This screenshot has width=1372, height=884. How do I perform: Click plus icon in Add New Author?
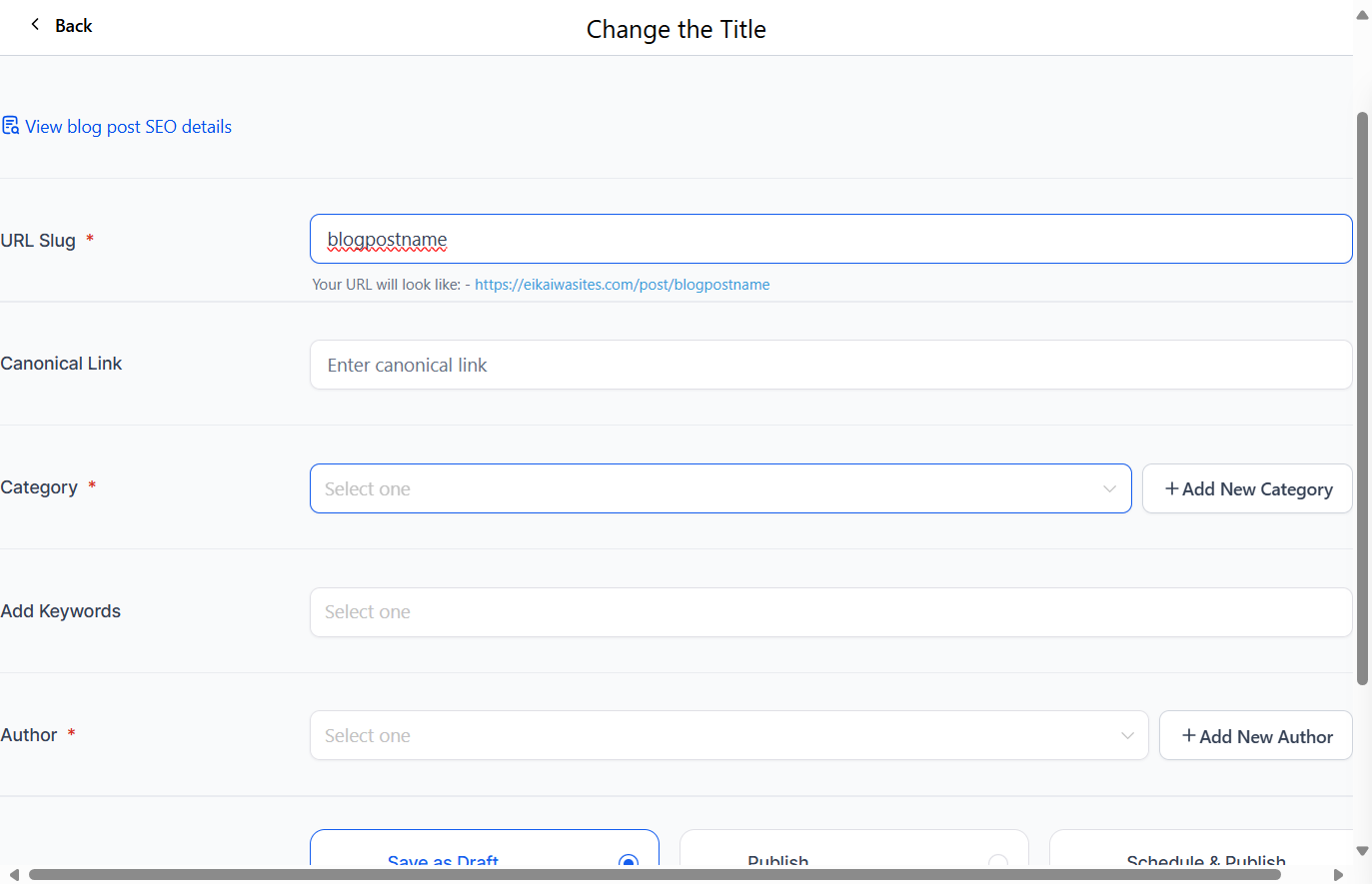click(1189, 735)
